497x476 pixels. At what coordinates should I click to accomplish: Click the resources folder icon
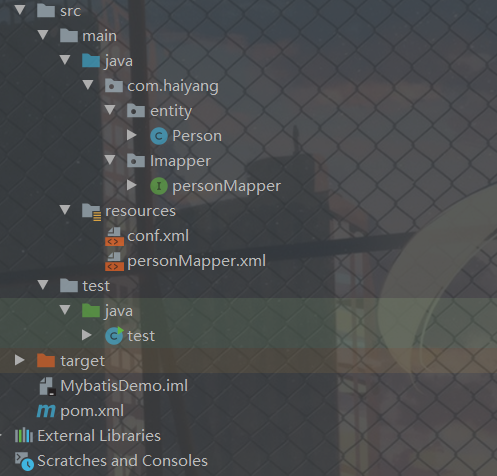click(x=91, y=212)
